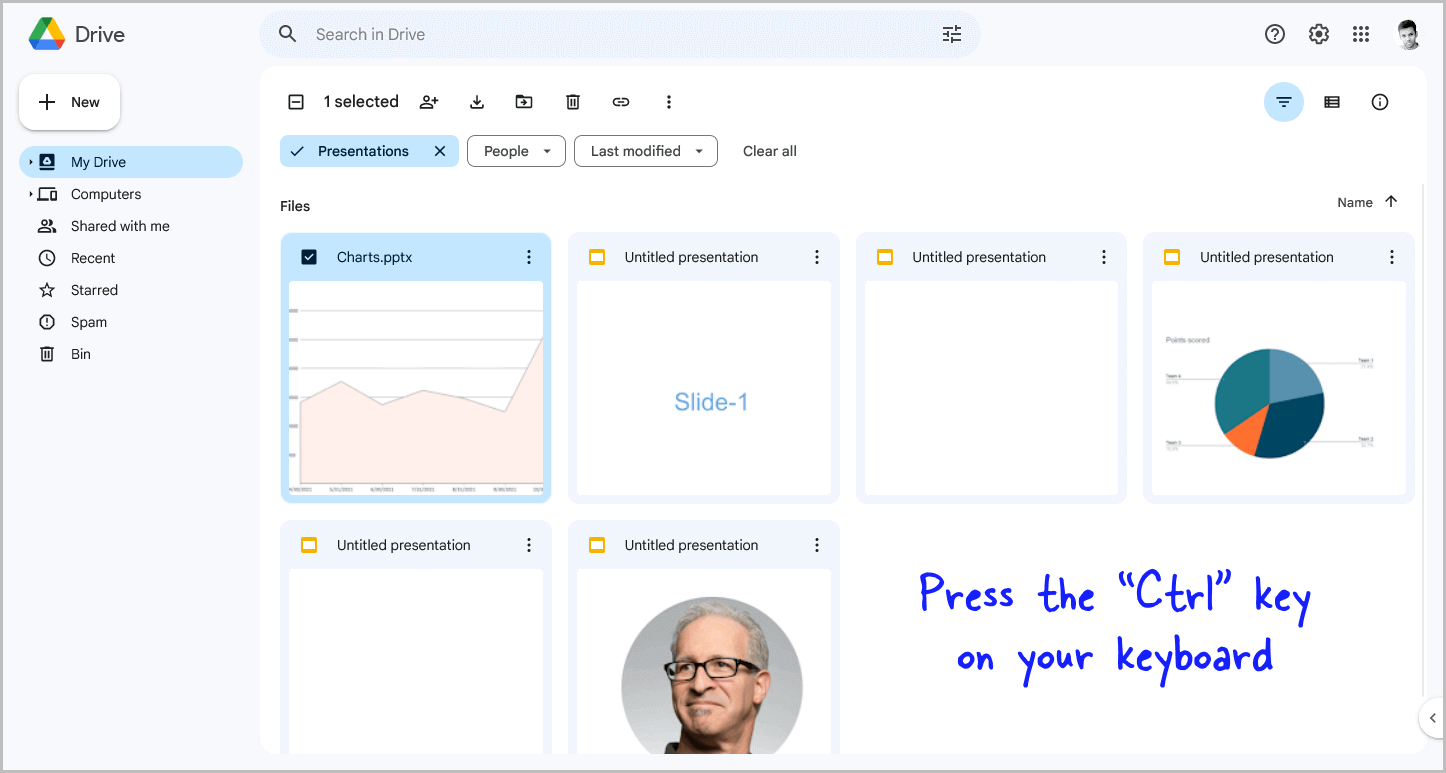Move the selected file to a folder
This screenshot has width=1446, height=773.
coord(524,101)
